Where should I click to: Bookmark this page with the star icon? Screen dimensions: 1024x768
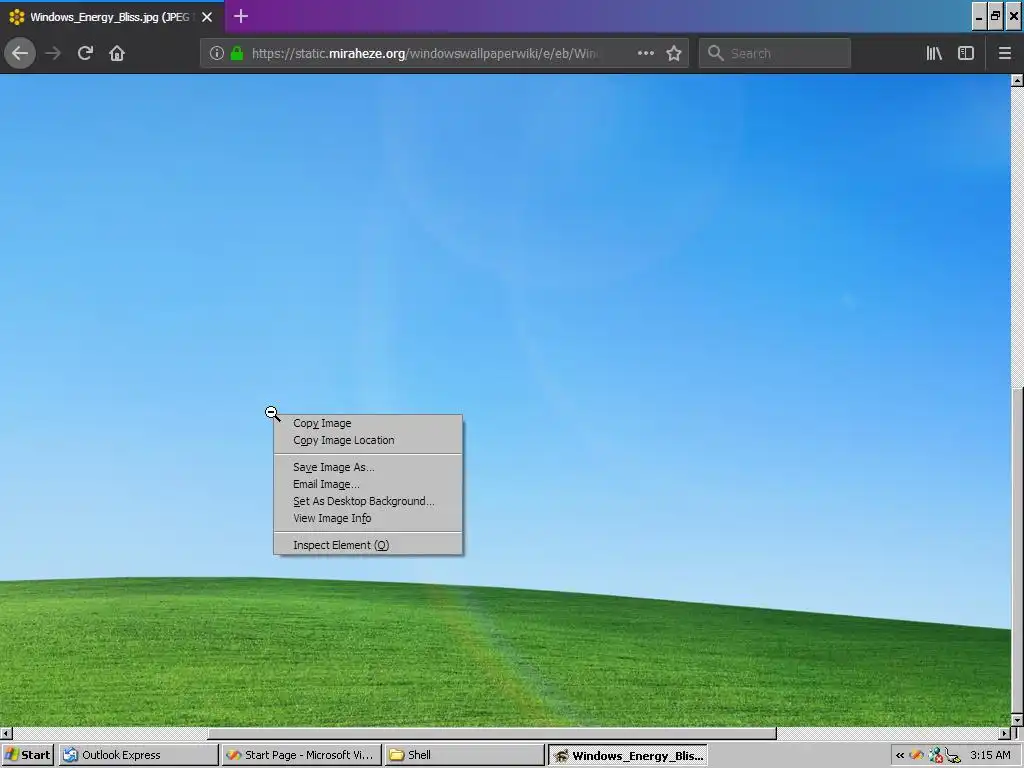[674, 53]
